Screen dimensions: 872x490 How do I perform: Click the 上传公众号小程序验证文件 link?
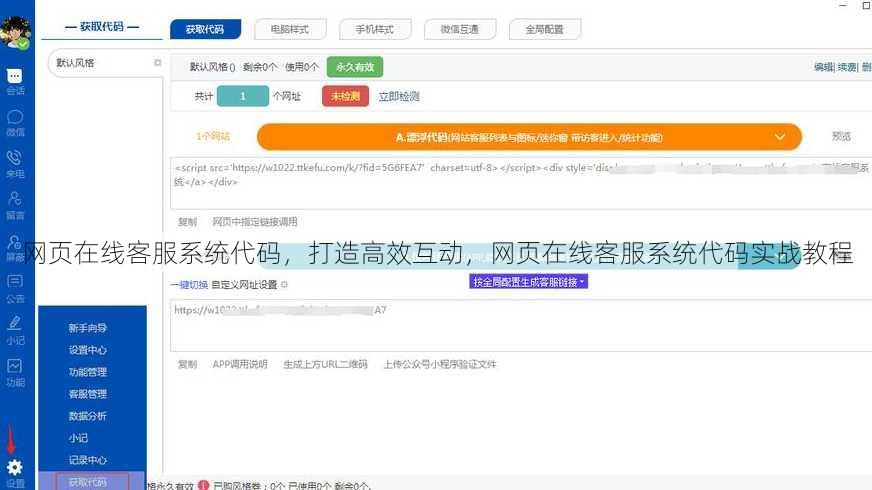[x=440, y=364]
